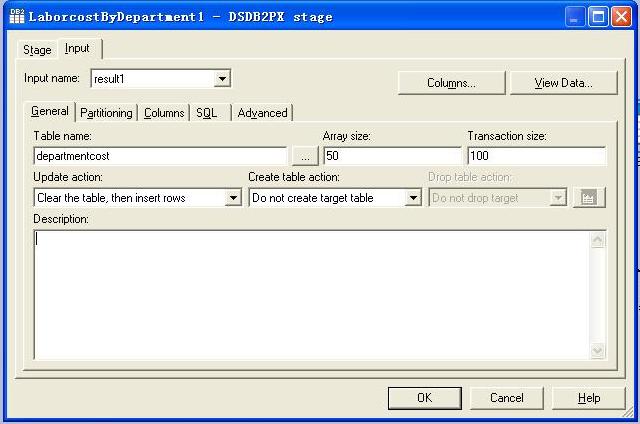Click inside the Description text area
This screenshot has height=424, width=640.
[x=312, y=295]
